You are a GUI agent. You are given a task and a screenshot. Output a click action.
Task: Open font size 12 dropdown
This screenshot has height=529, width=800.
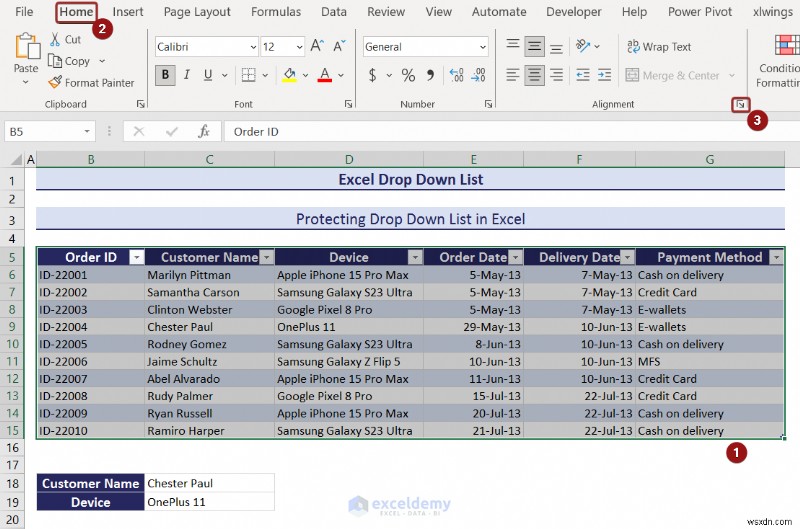pos(299,47)
